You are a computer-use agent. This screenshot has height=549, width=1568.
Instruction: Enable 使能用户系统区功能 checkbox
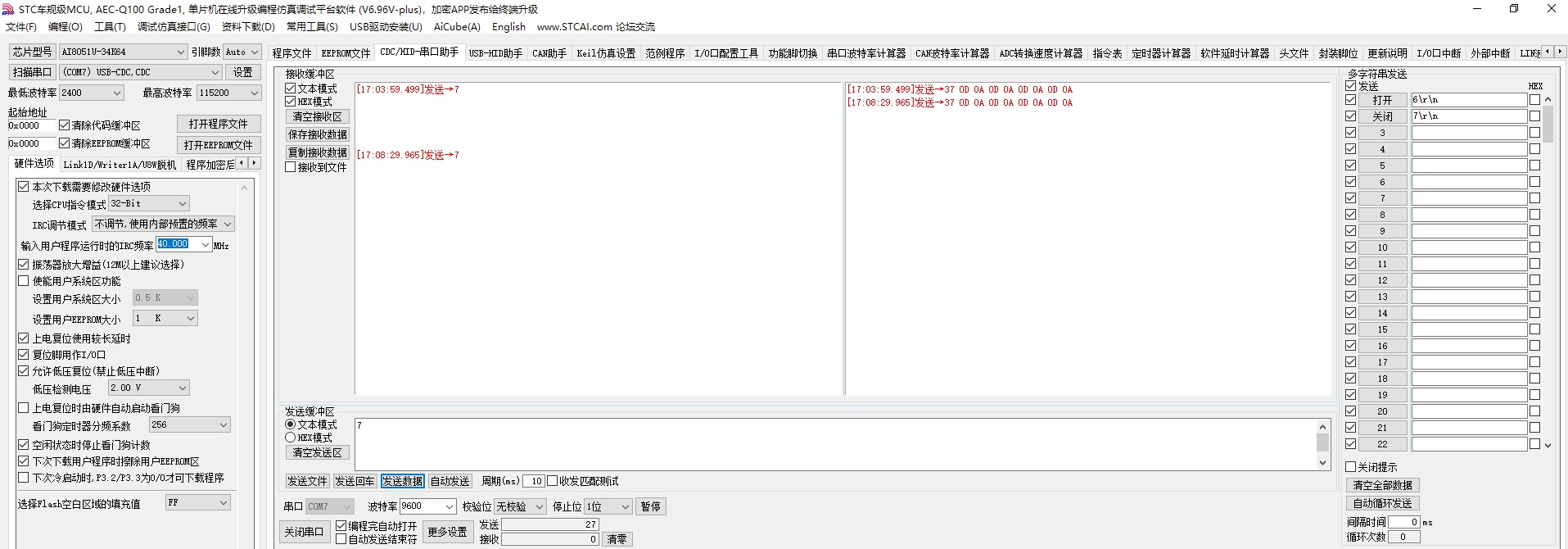pos(24,281)
